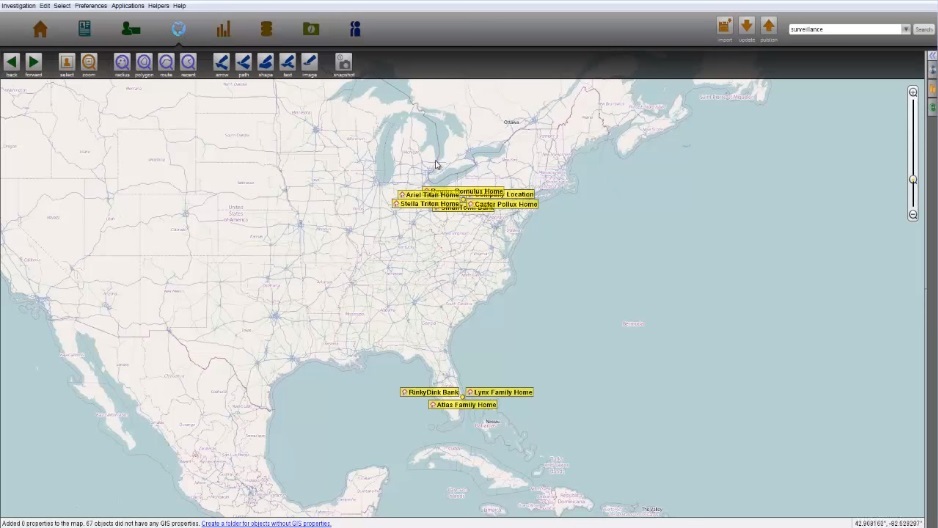The image size is (938, 528).
Task: Open the green person object icon
Action: [131, 29]
